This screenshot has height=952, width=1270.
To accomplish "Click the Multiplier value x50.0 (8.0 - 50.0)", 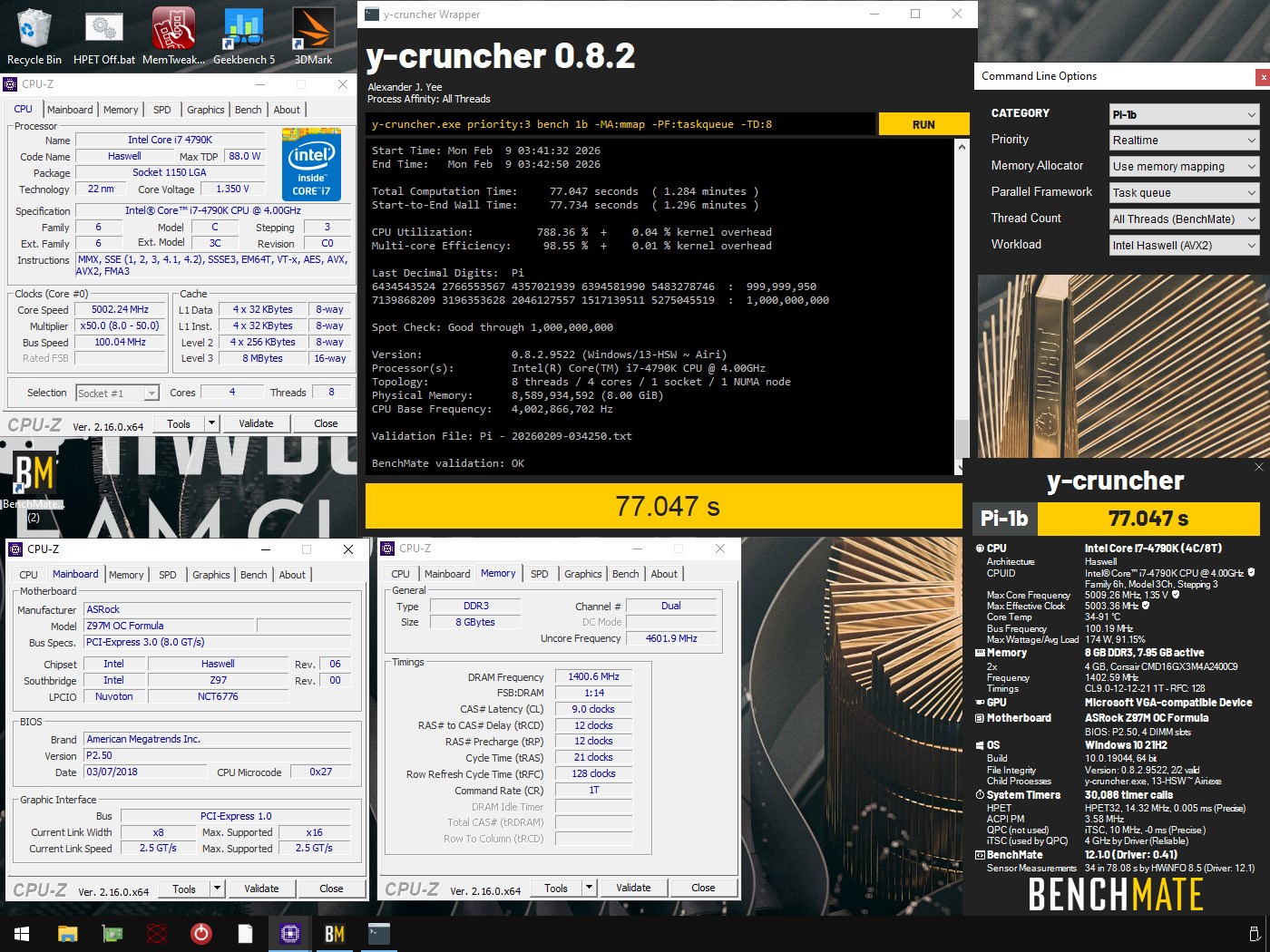I will coord(120,325).
